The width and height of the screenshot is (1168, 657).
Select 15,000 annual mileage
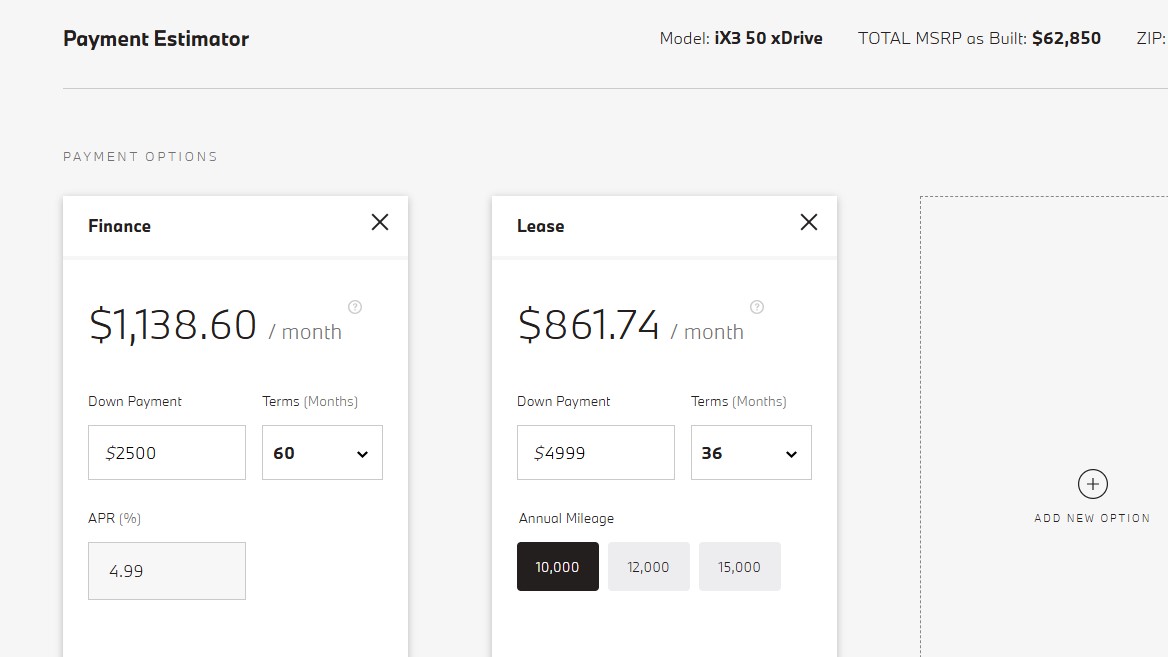(740, 567)
